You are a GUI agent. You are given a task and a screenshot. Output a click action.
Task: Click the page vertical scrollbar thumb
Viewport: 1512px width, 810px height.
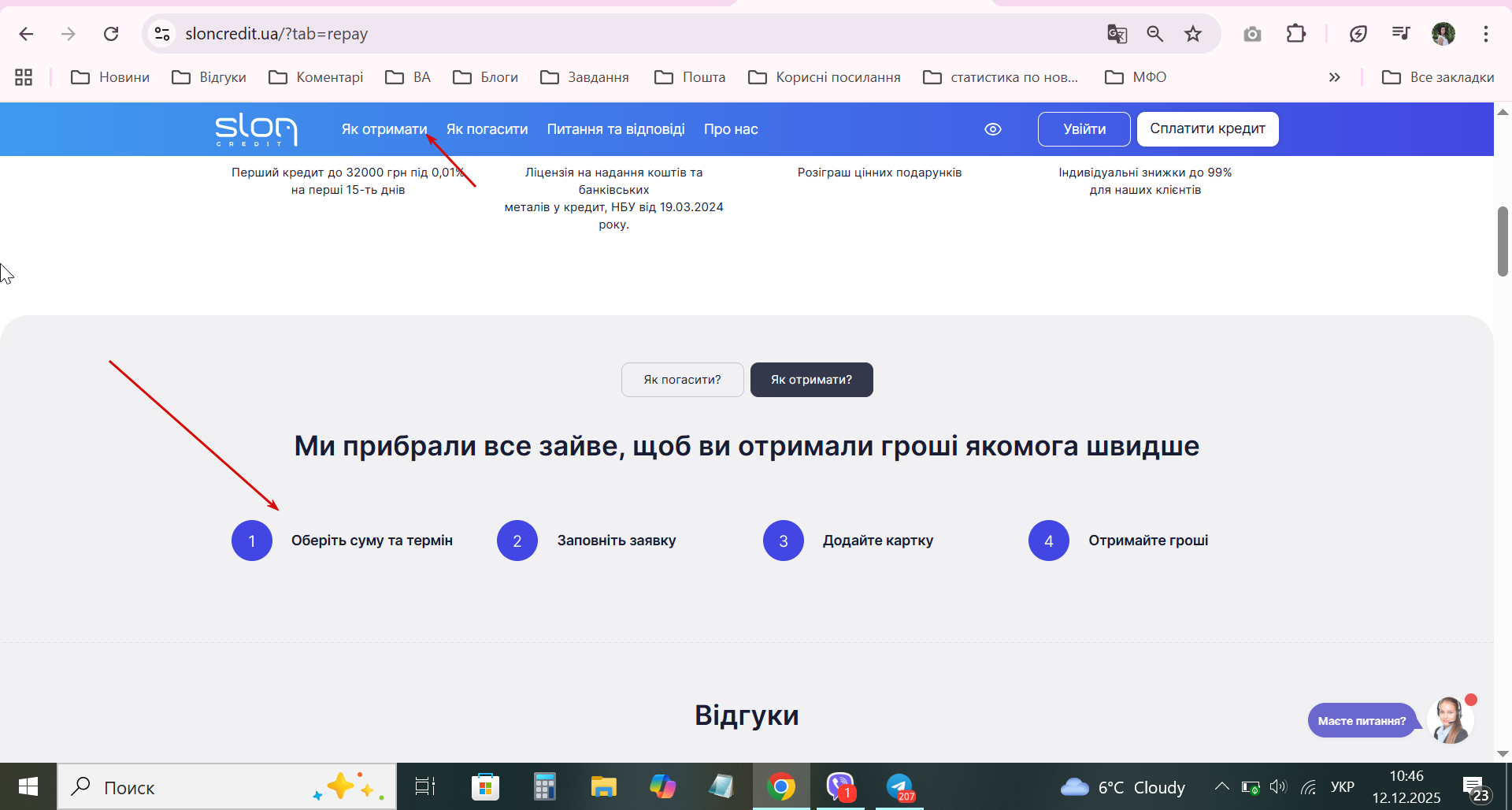tap(1503, 241)
